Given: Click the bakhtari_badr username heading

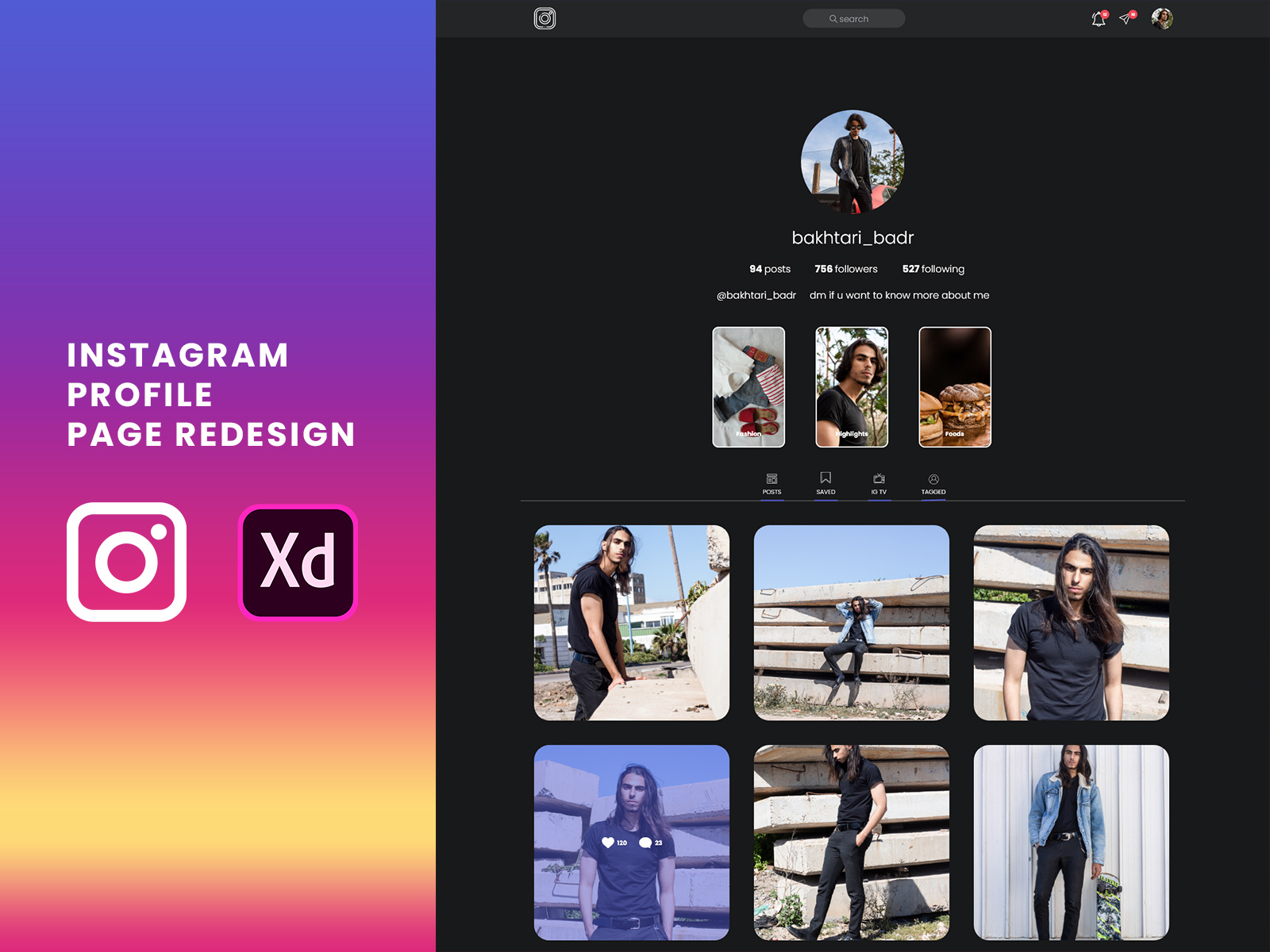Looking at the screenshot, I should [x=852, y=237].
